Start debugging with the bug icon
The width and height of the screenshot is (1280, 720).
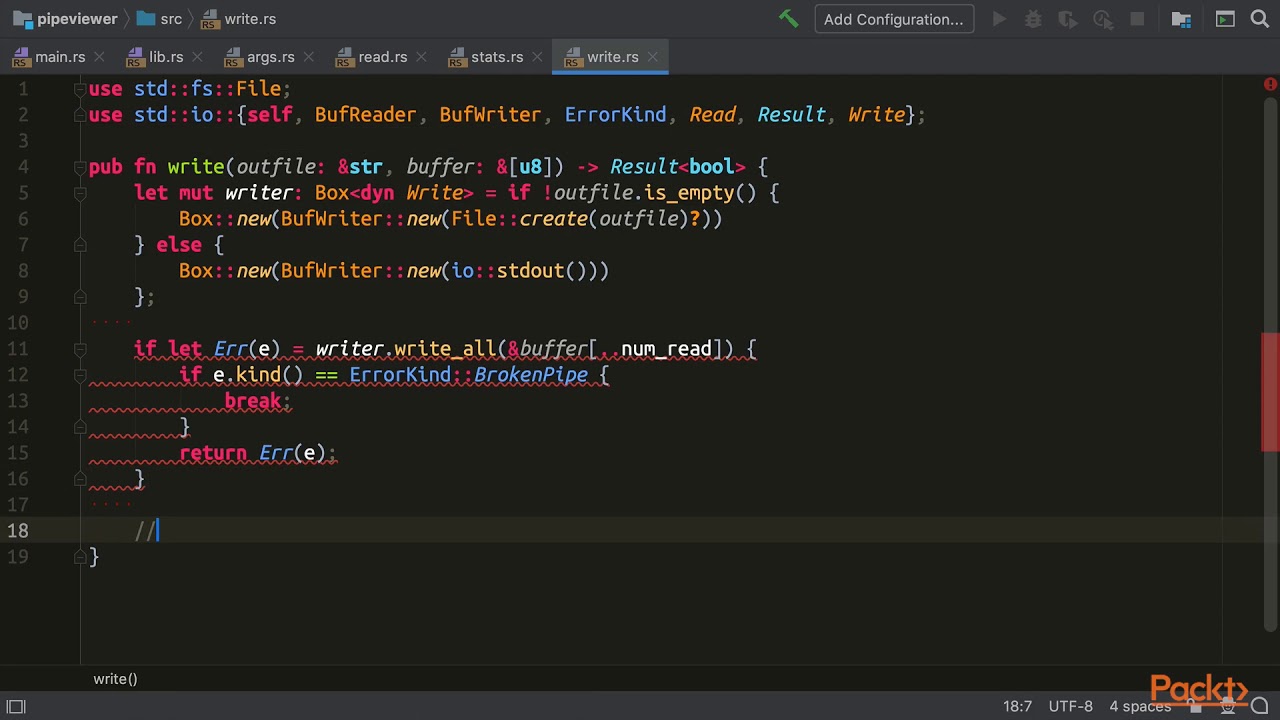point(1033,19)
